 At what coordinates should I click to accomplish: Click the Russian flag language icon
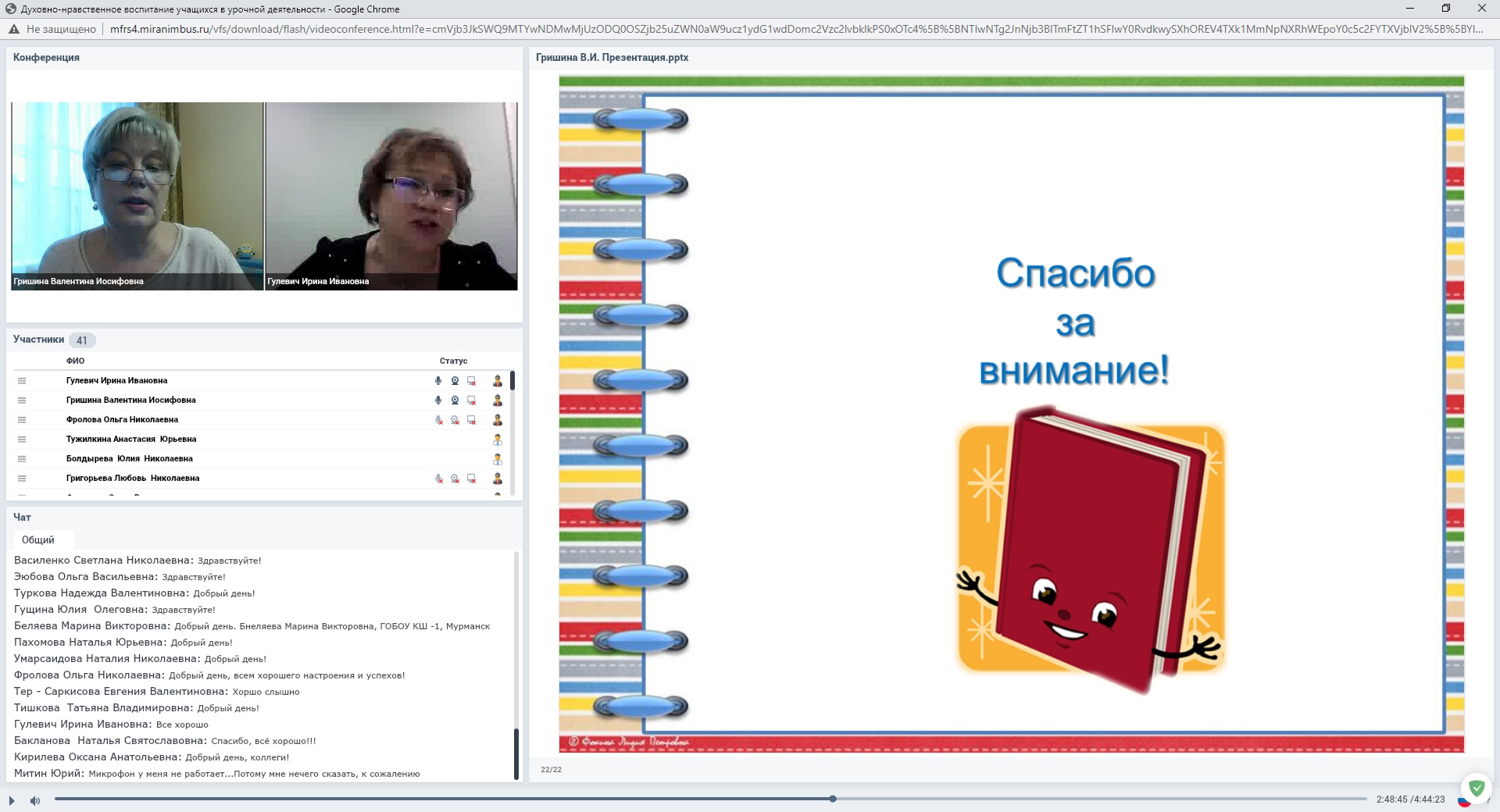tap(1464, 801)
